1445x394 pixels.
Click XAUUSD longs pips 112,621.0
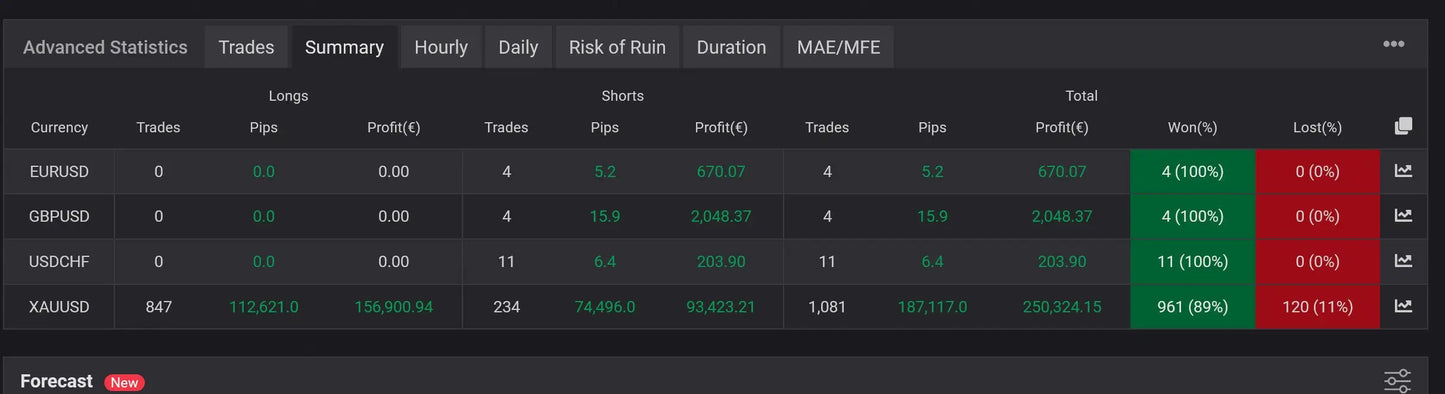(263, 307)
